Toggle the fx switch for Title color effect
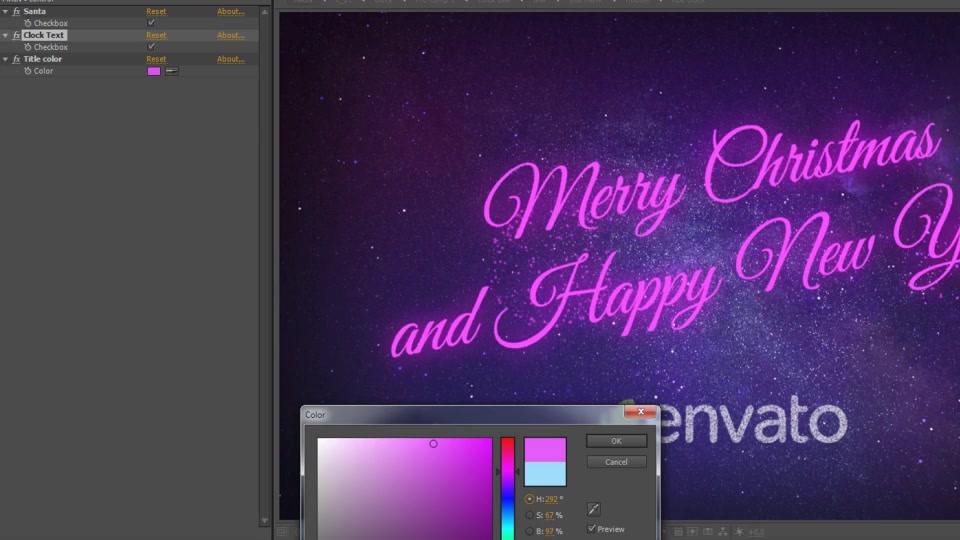The height and width of the screenshot is (540, 960). point(17,59)
